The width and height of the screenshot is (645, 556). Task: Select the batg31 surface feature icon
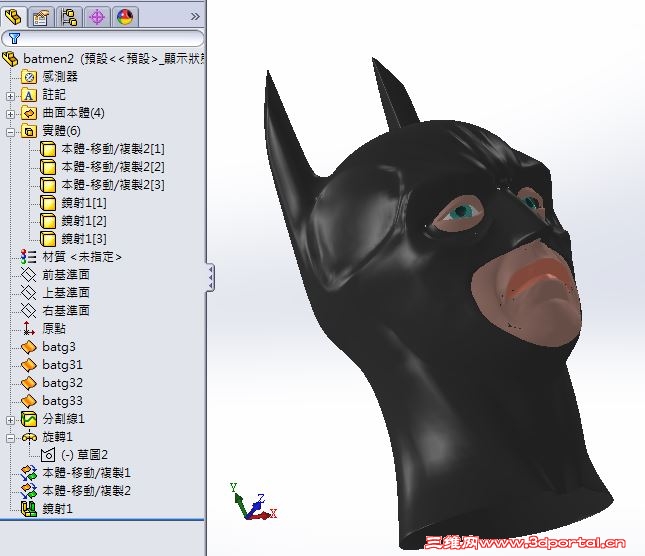[x=29, y=365]
